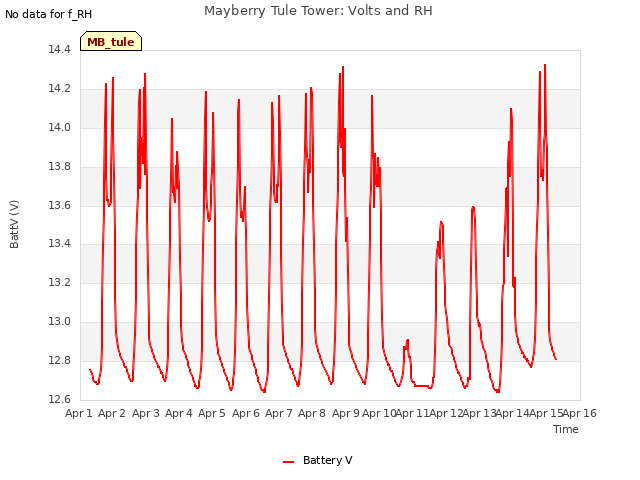Click the Apr 15 x-axis tick label
Screen dimensions: 640x480
(x=546, y=413)
